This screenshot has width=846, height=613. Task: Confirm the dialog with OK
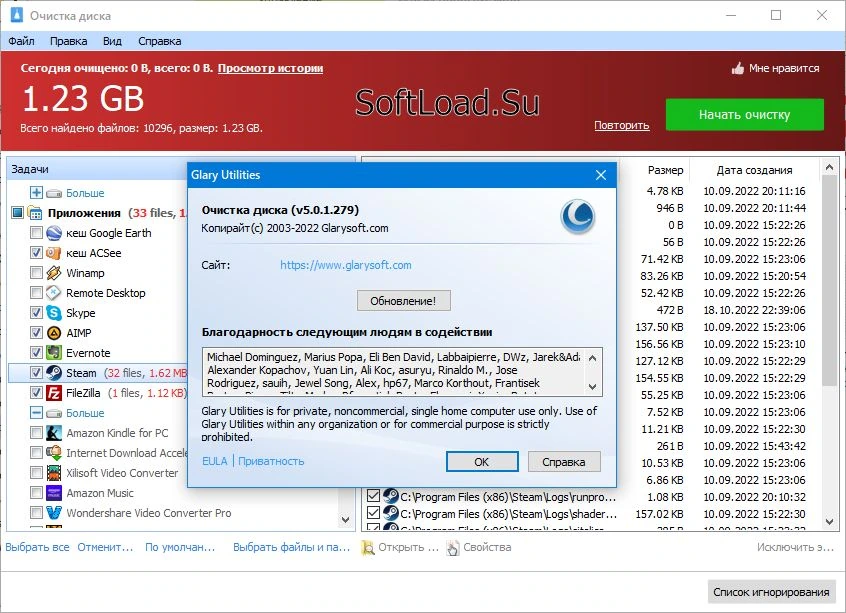pos(482,462)
